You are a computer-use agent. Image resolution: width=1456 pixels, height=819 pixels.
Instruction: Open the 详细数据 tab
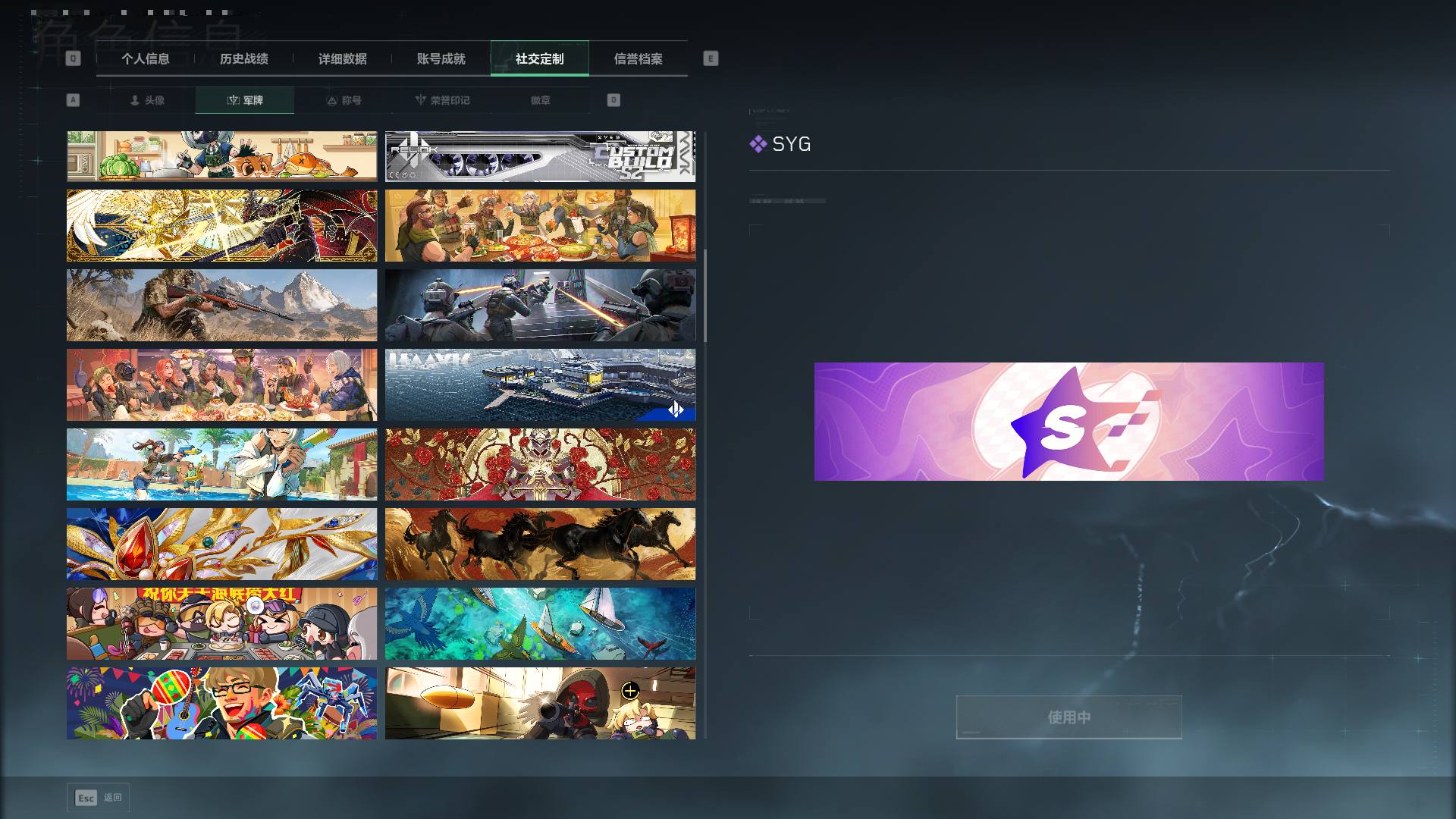(x=342, y=58)
